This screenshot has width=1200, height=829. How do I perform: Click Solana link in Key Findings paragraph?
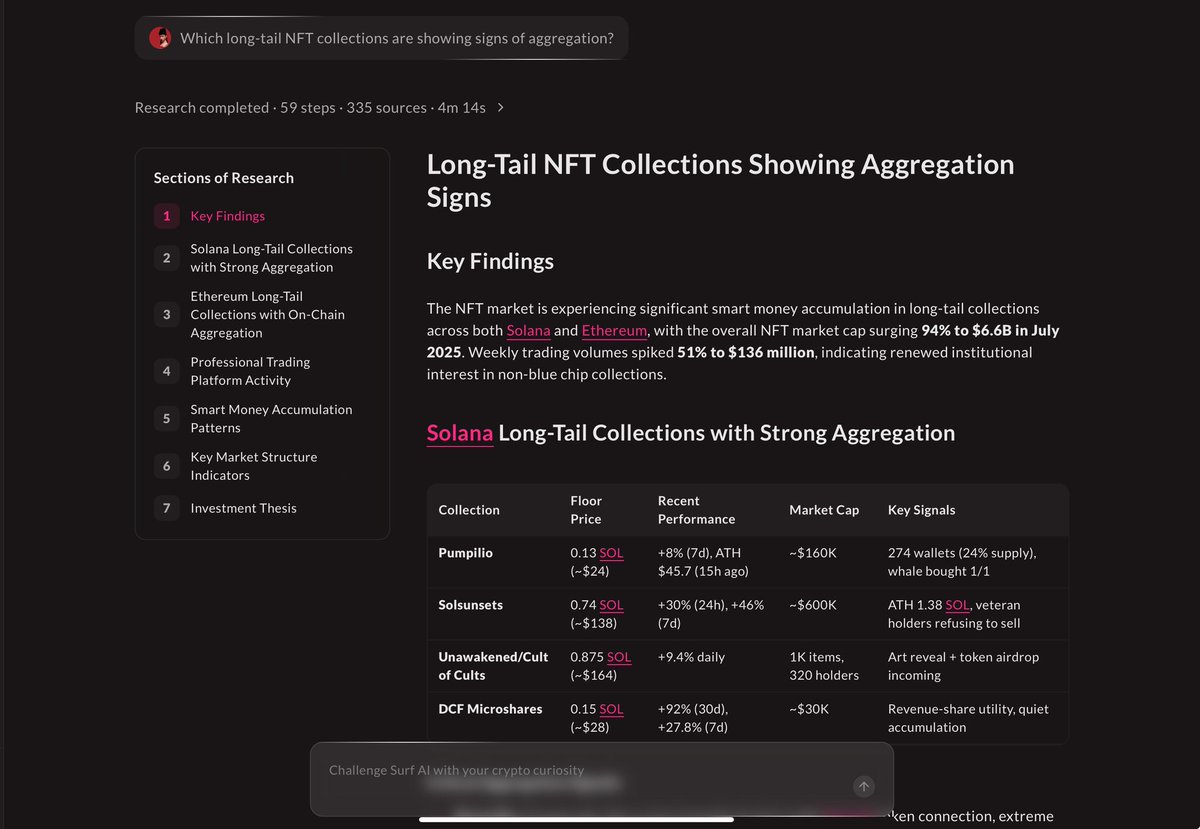pos(528,330)
